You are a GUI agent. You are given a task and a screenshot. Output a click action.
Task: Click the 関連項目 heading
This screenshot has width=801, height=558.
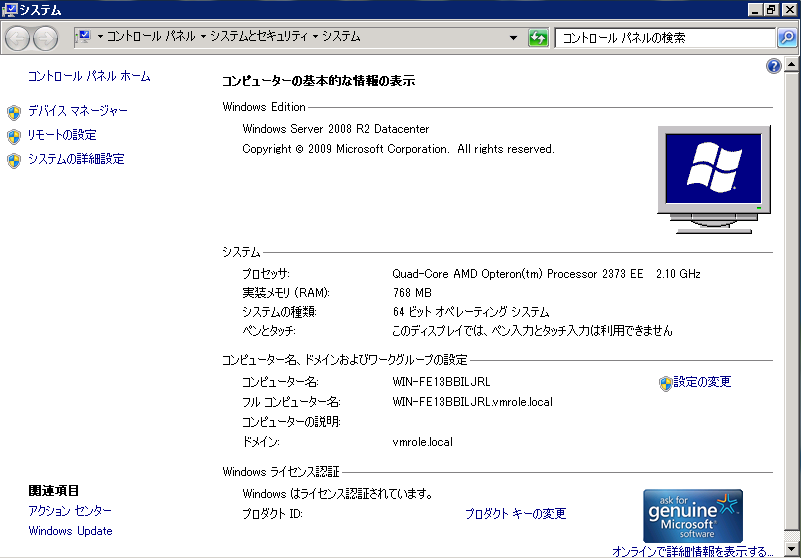(x=54, y=491)
